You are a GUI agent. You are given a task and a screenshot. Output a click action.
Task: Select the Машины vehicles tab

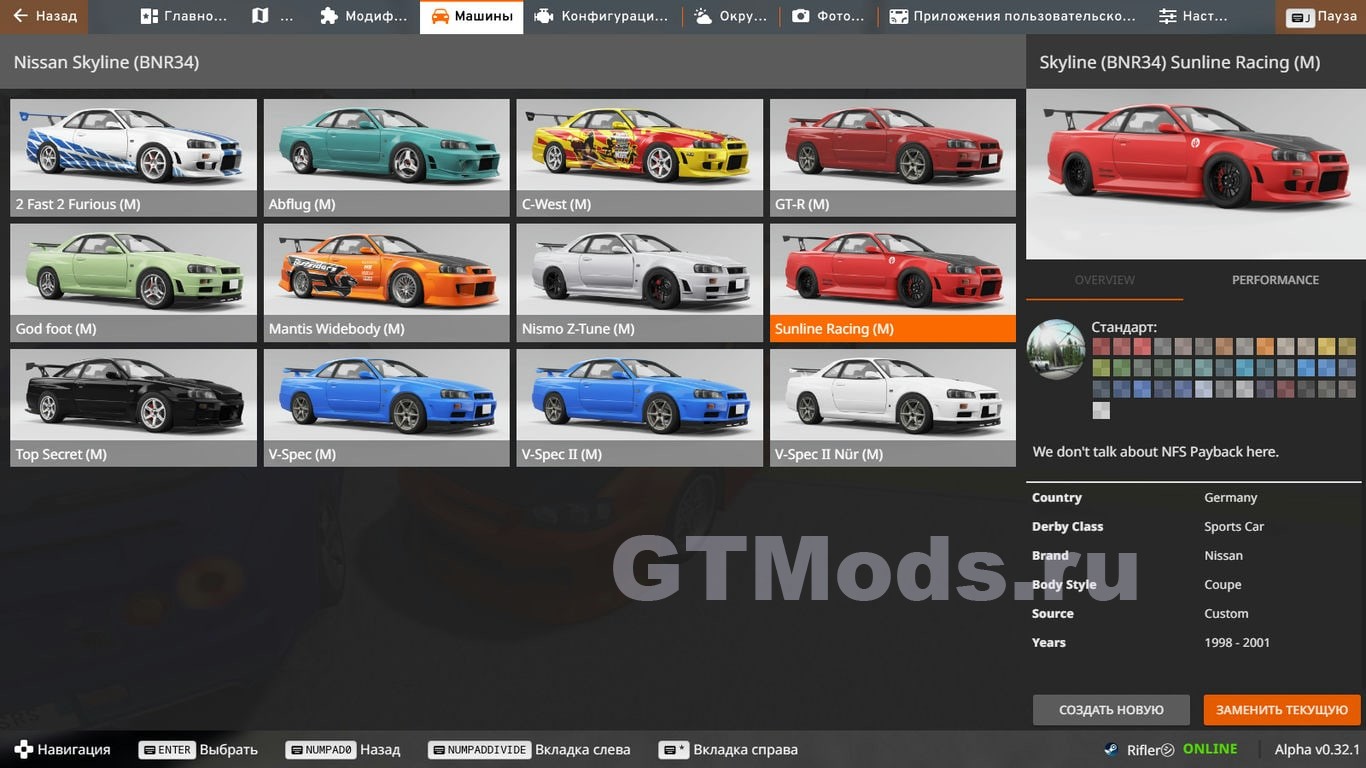(x=471, y=16)
